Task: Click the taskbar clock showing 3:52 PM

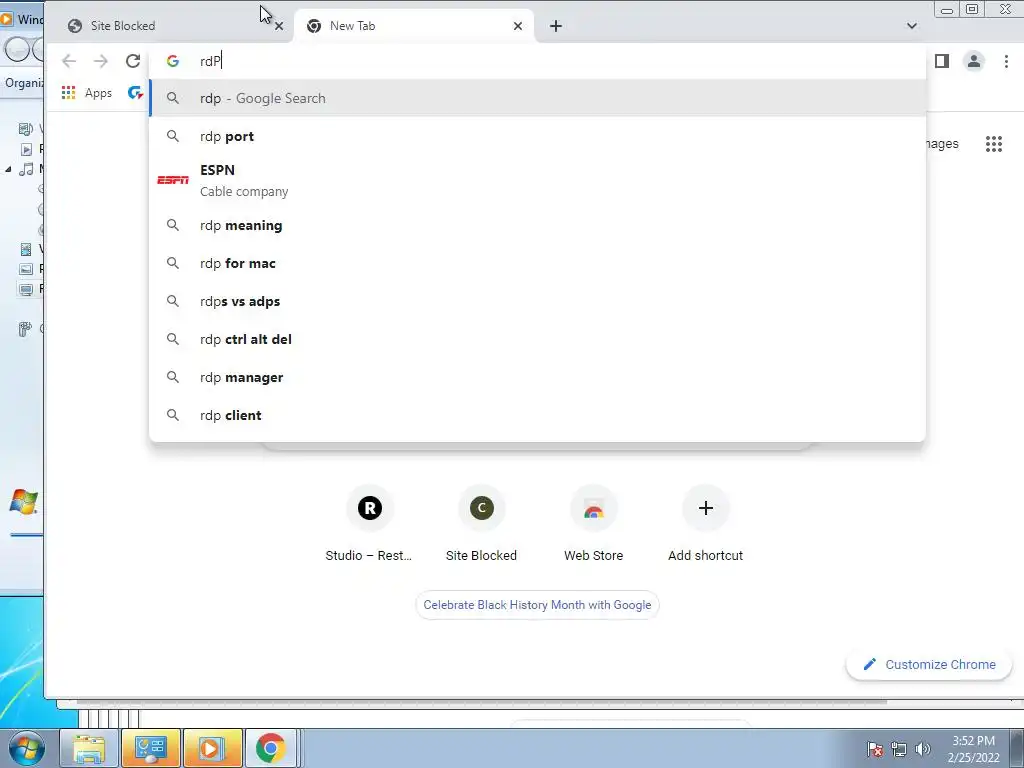Action: tap(973, 749)
